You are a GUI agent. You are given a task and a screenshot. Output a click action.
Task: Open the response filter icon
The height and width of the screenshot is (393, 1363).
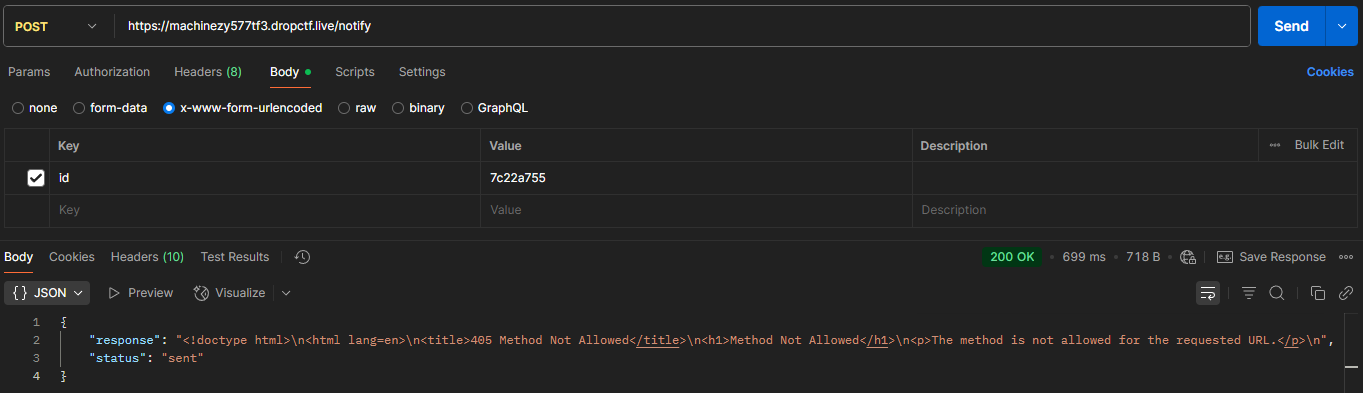click(x=1249, y=293)
